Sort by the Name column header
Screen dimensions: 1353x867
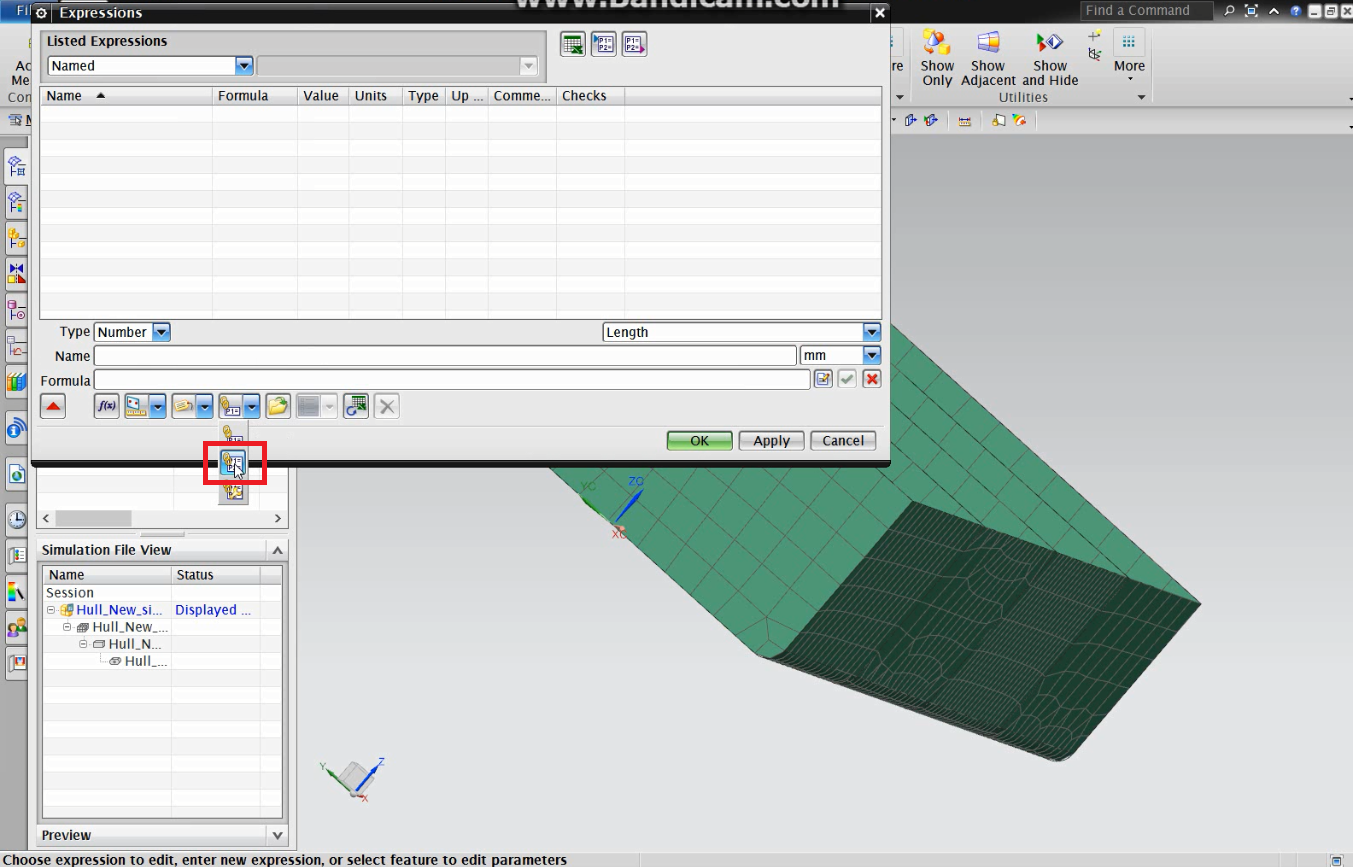[x=126, y=96]
